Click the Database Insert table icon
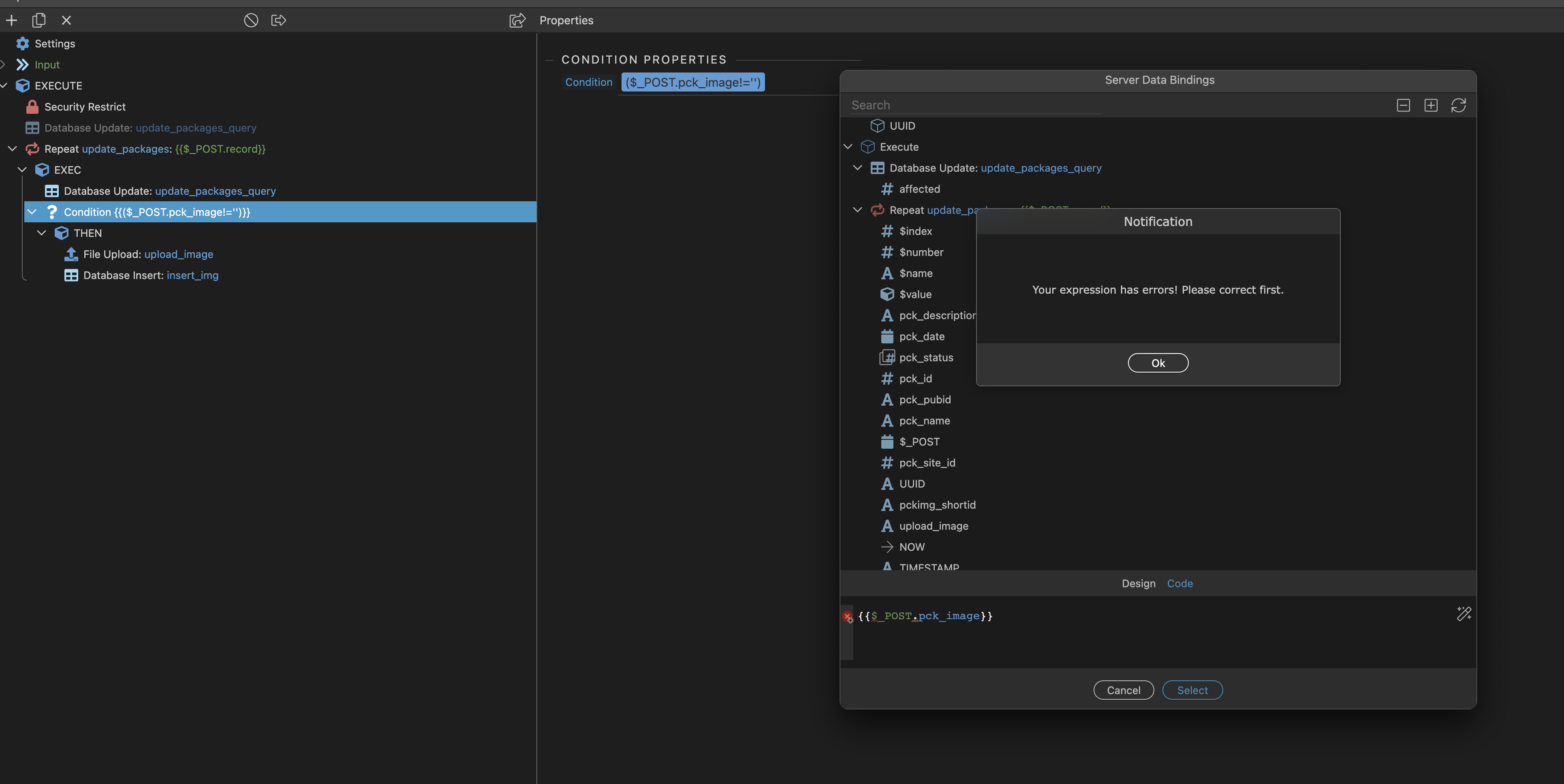The height and width of the screenshot is (784, 1564). (x=71, y=275)
